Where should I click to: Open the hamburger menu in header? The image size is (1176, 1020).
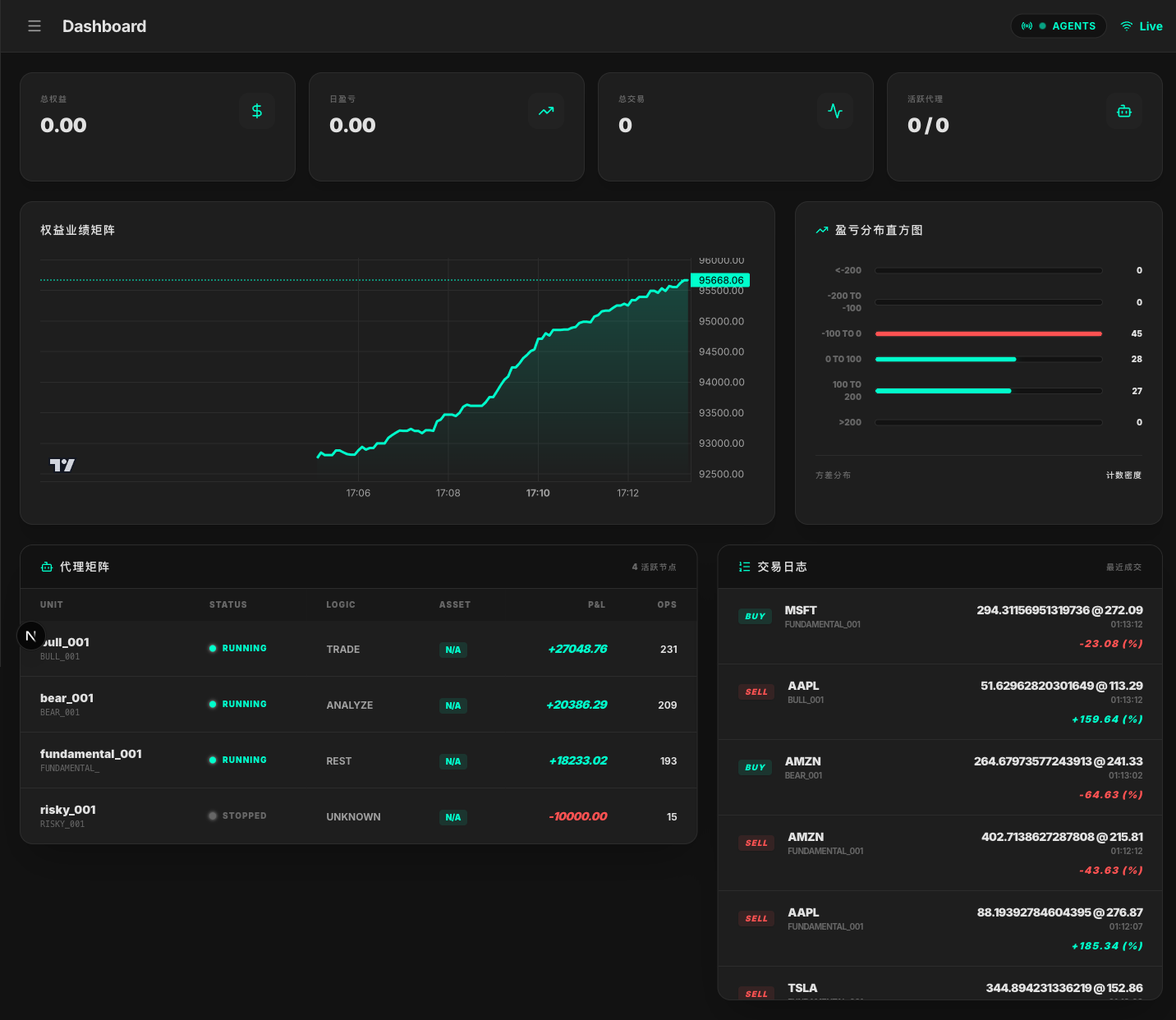(x=34, y=26)
